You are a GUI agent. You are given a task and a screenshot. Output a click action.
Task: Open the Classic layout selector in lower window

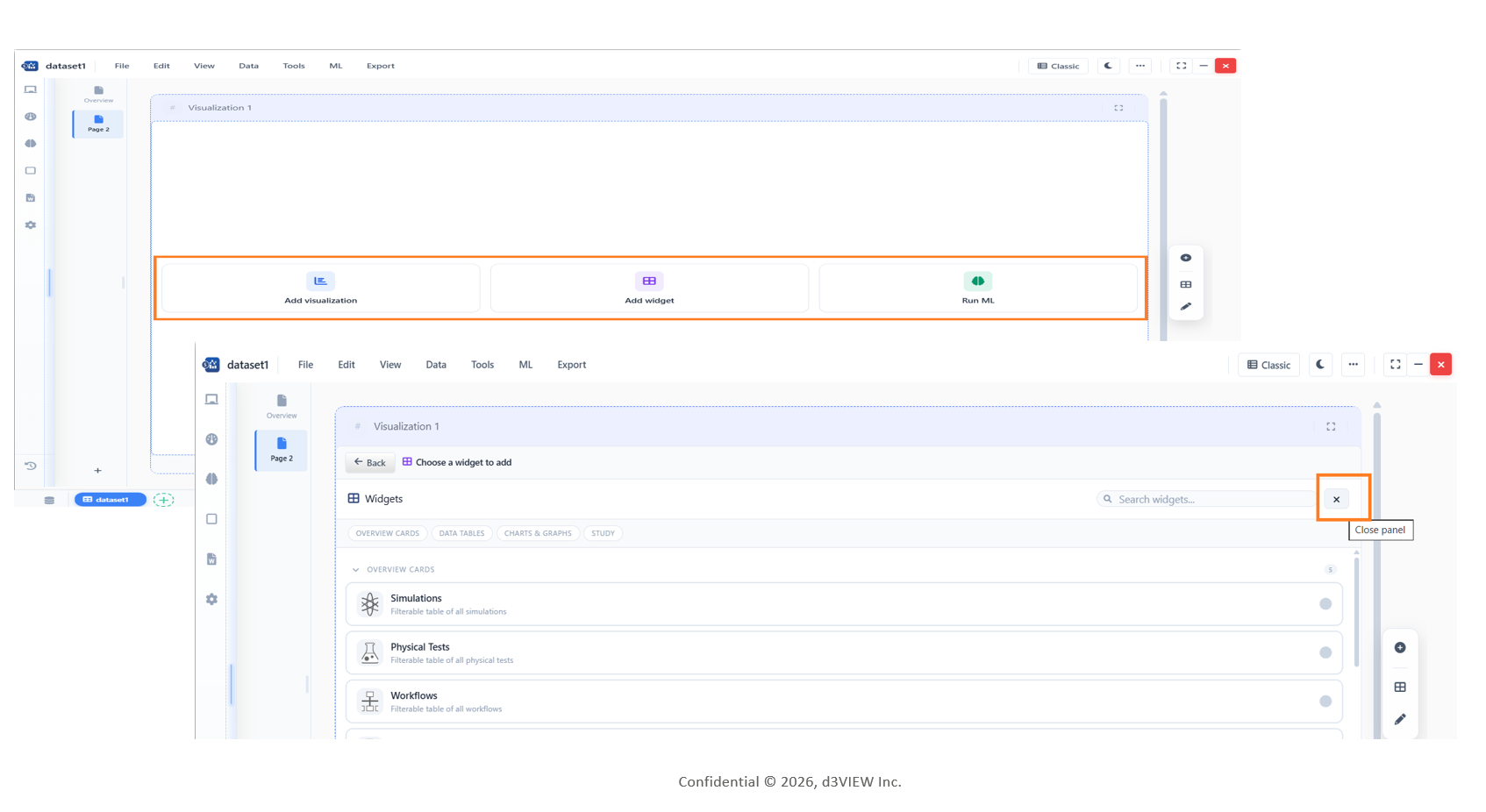(x=1268, y=365)
